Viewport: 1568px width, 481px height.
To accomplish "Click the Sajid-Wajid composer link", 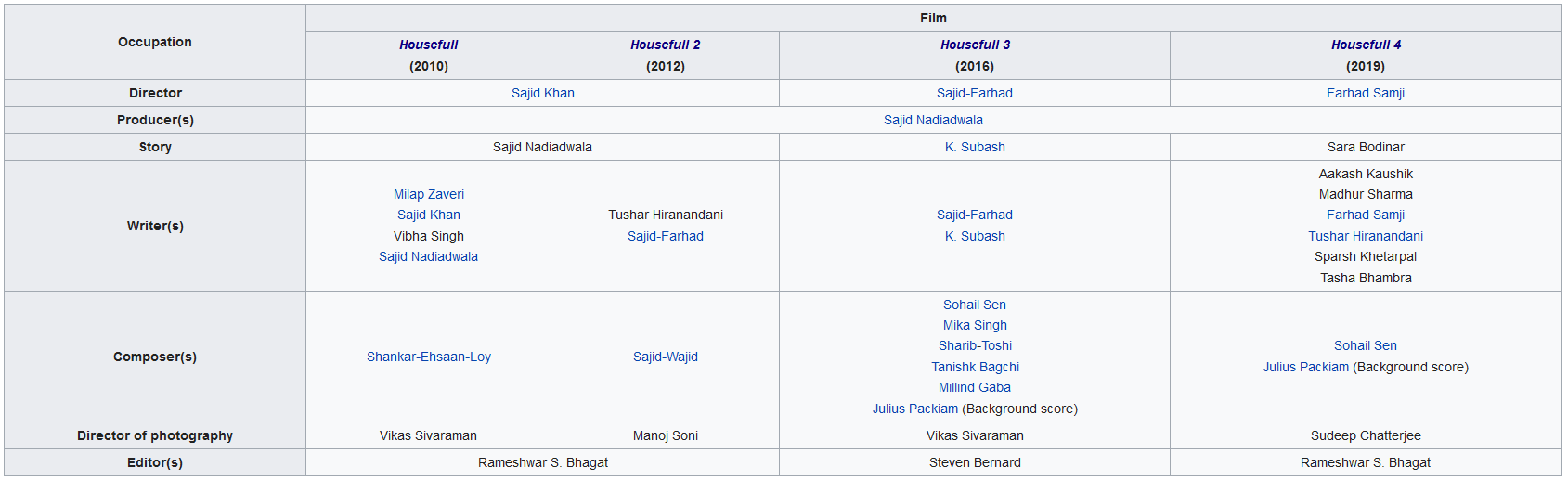I will 665,357.
